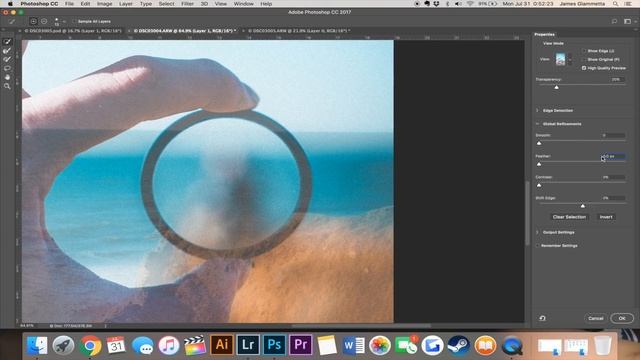Screen dimensions: 640x360
Task: Enable the Show Edge checkbox
Action: coord(584,51)
